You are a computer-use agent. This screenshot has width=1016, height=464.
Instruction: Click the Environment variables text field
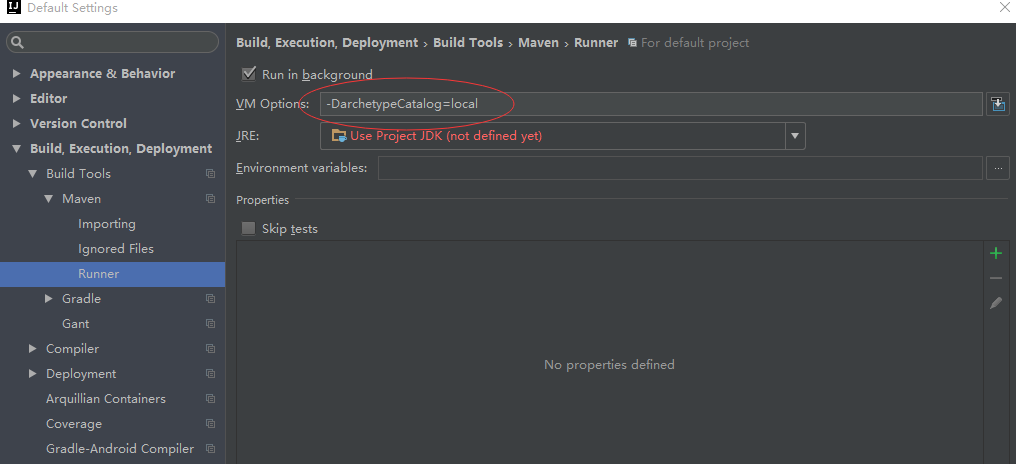point(680,168)
